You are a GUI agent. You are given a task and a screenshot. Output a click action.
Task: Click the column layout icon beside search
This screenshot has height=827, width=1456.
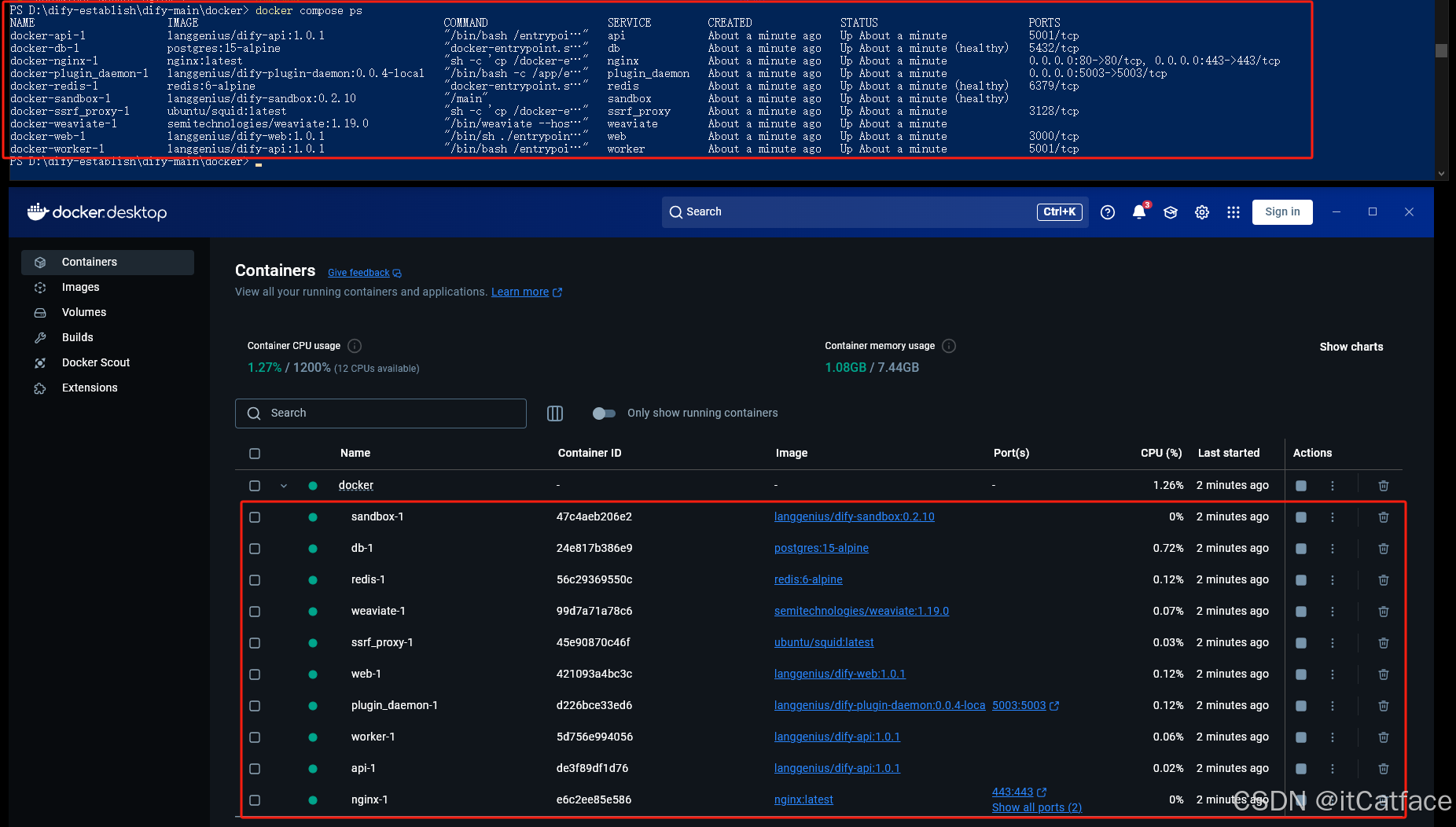[x=555, y=413]
